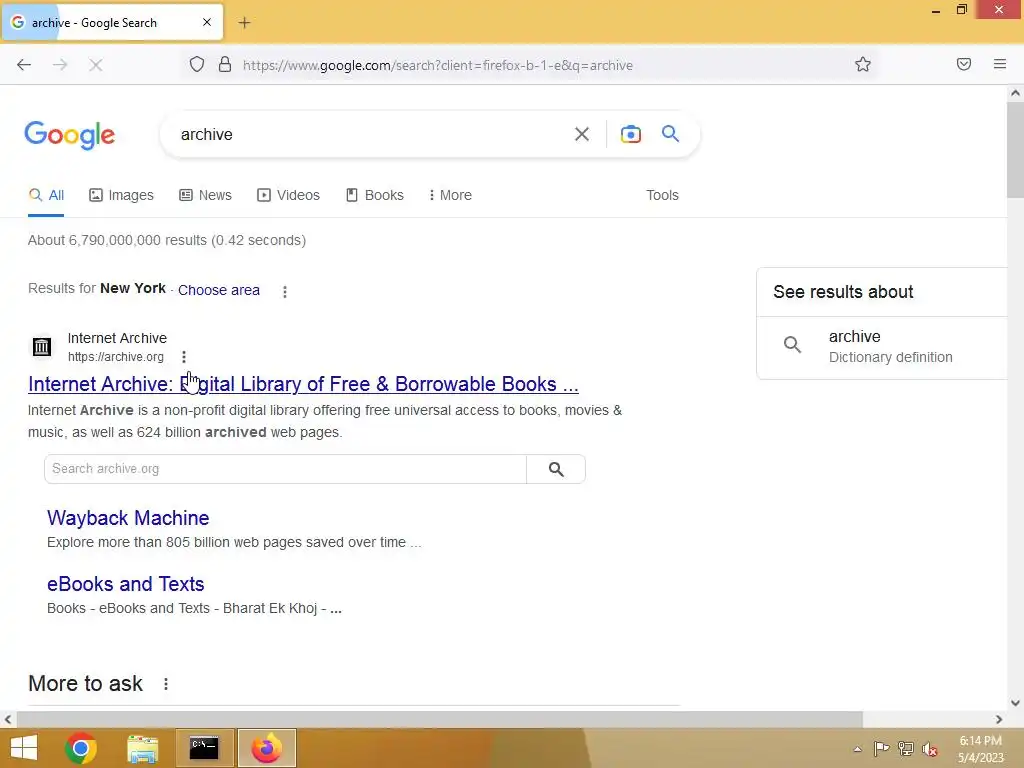Click scrollbar down arrow
Image resolution: width=1024 pixels, height=768 pixels.
1015,703
